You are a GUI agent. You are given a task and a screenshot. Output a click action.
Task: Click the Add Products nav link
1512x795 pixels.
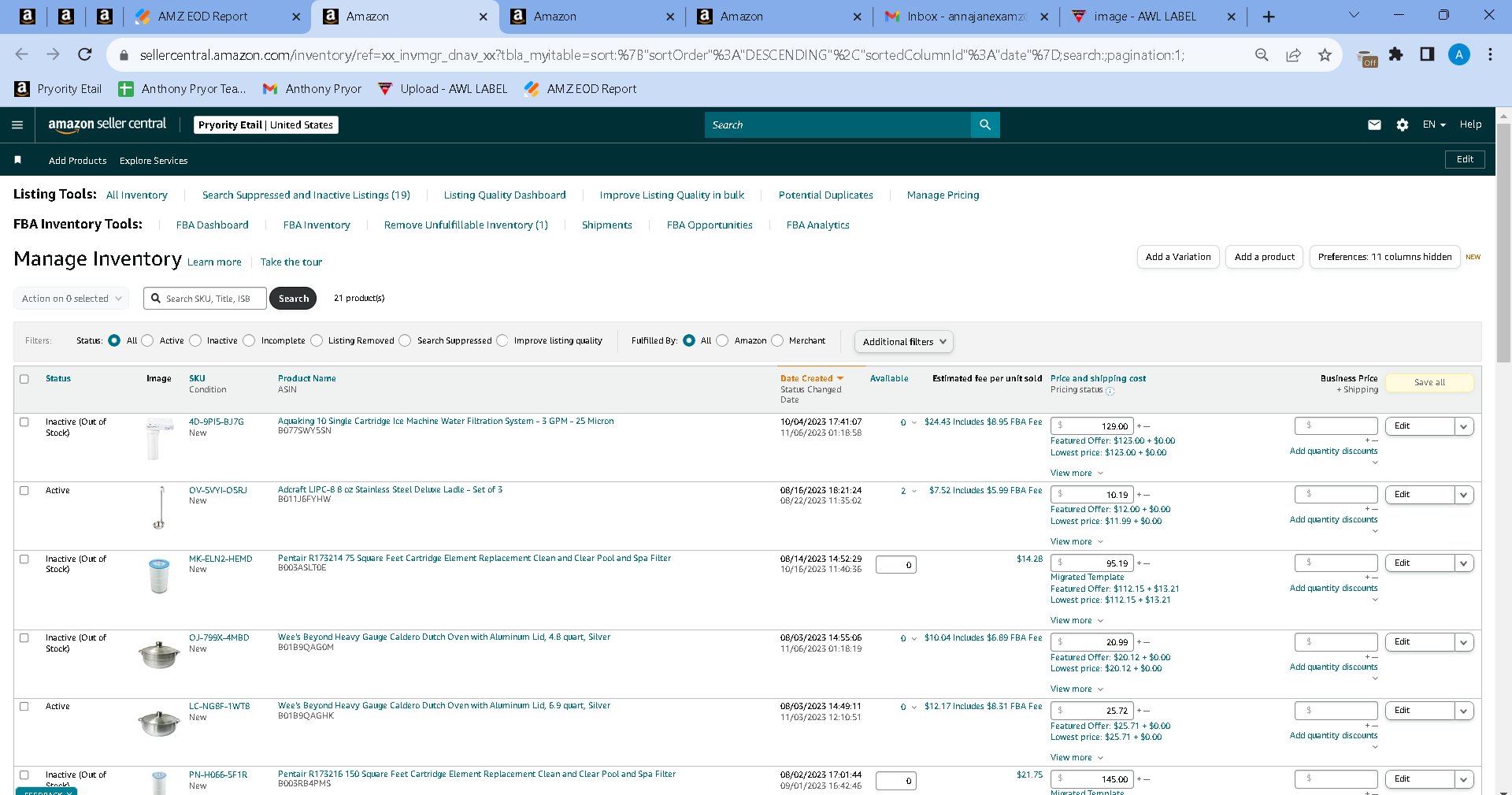(77, 161)
